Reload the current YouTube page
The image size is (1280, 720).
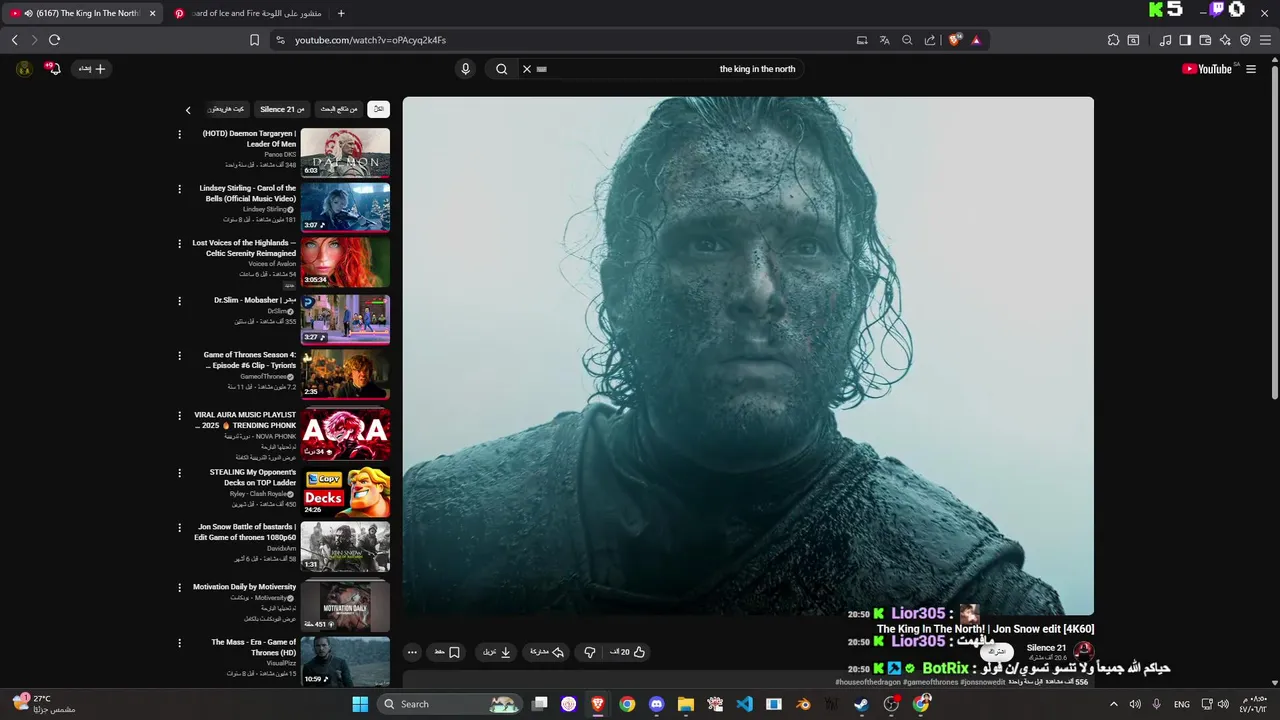54,40
